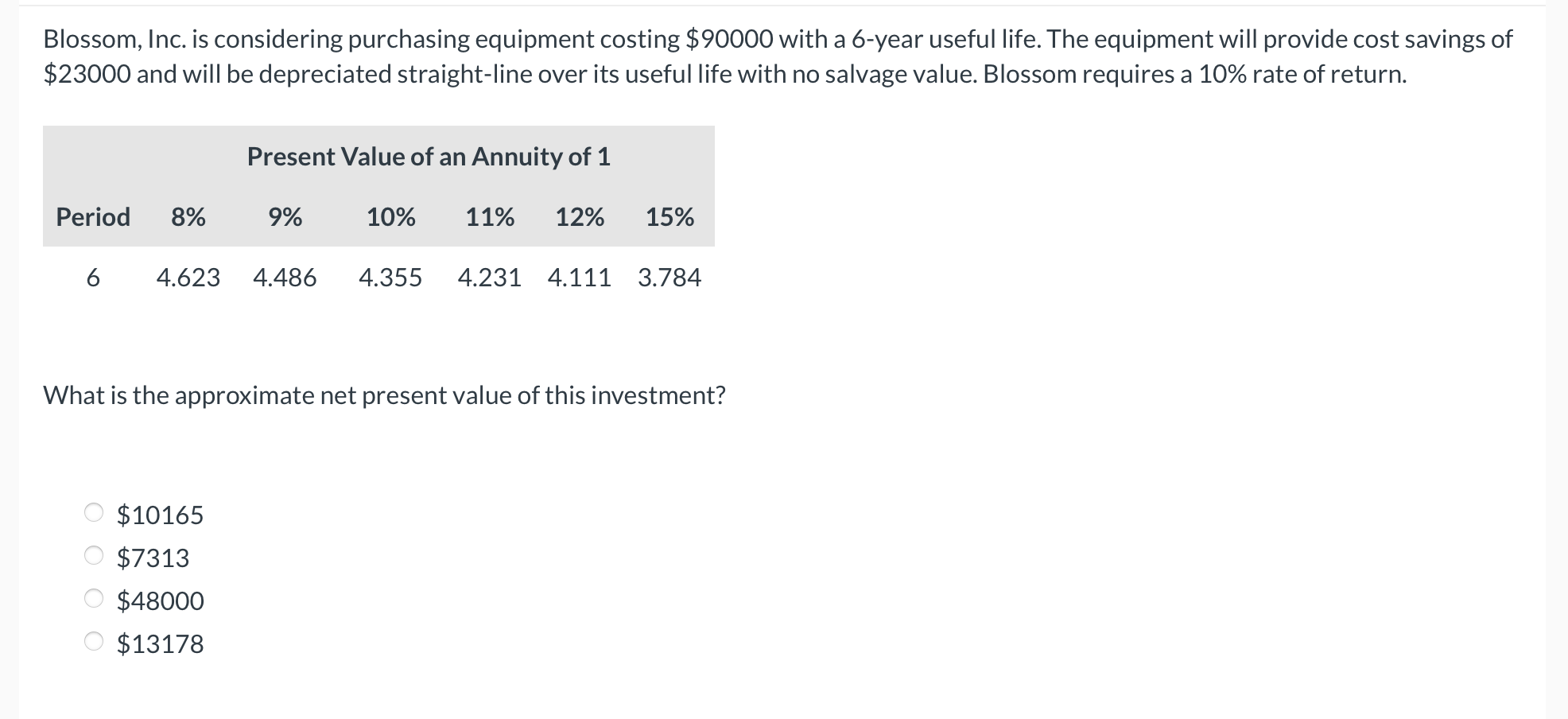Select the $7313 answer option

(x=153, y=558)
